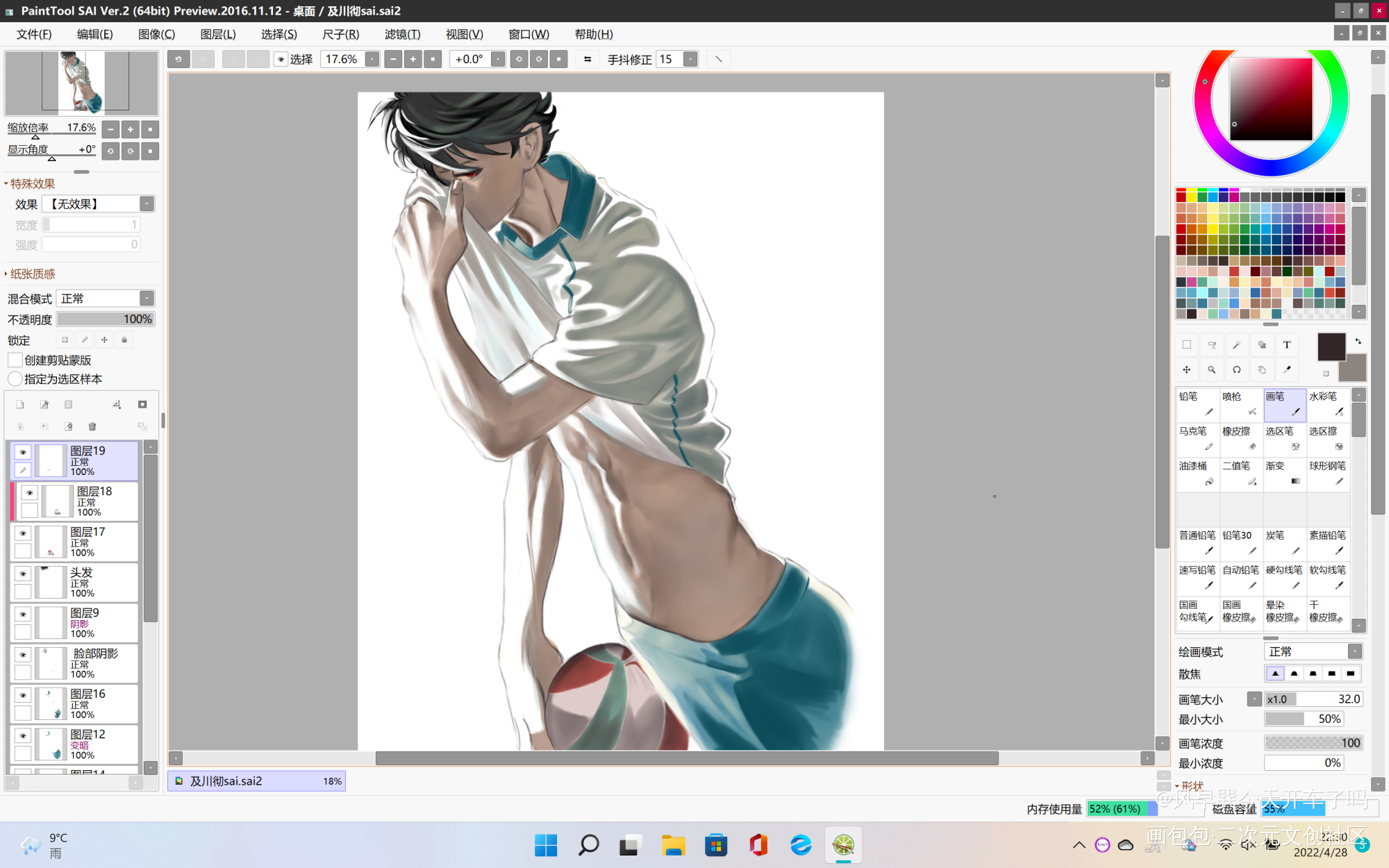Hide the 头发 layer
Screen dimensions: 1389x868
click(x=23, y=574)
